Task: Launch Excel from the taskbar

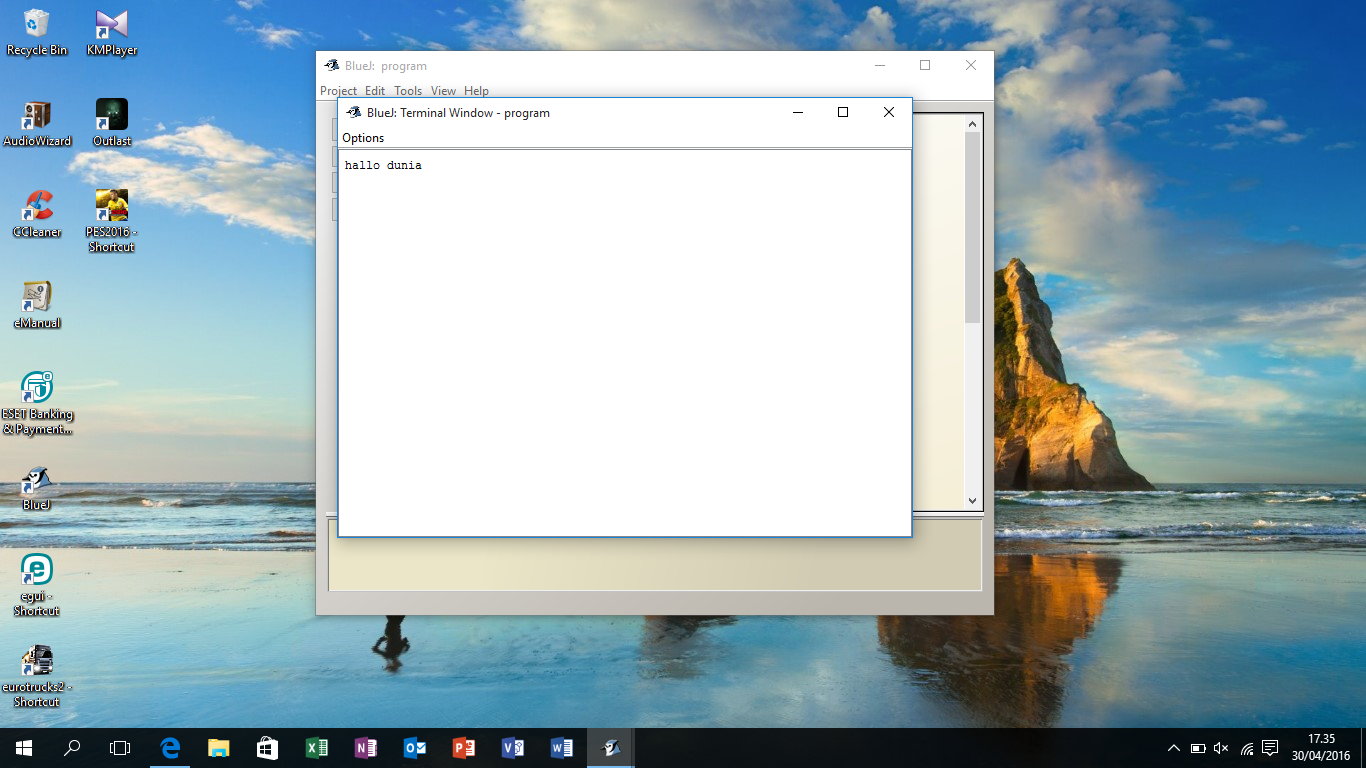Action: pos(316,747)
